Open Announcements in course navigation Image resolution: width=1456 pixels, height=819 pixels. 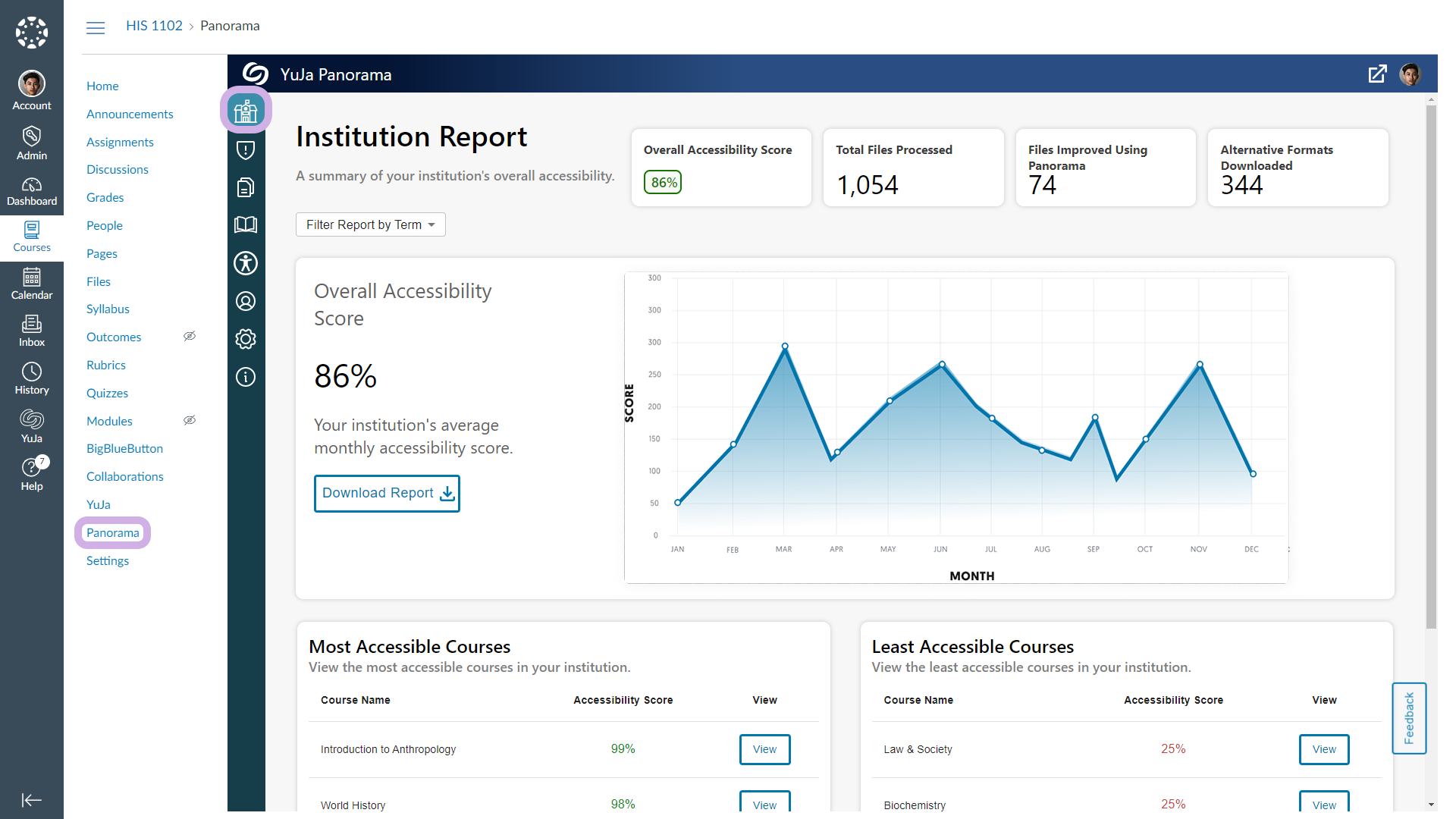coord(130,114)
